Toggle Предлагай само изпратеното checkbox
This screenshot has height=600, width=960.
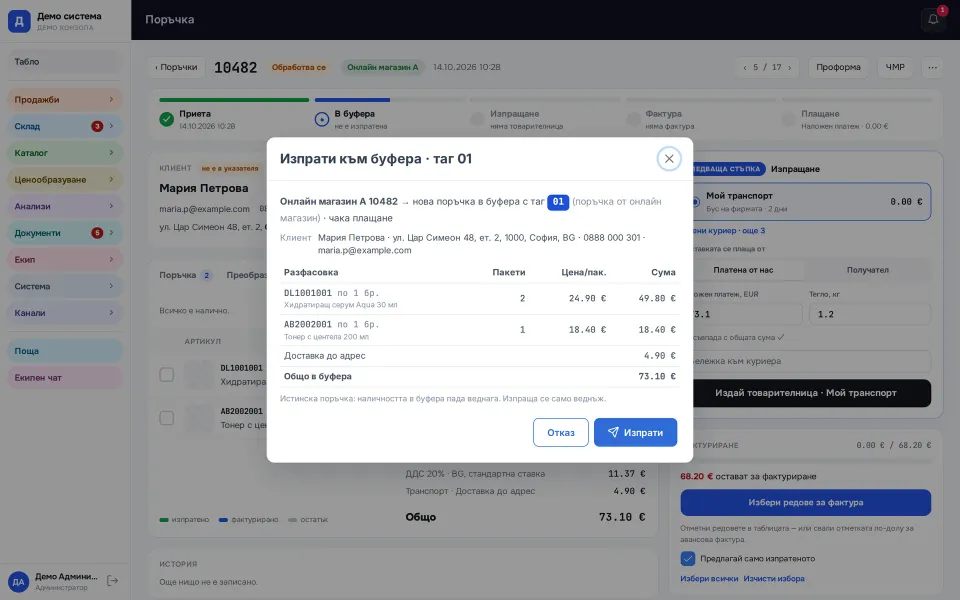688,558
